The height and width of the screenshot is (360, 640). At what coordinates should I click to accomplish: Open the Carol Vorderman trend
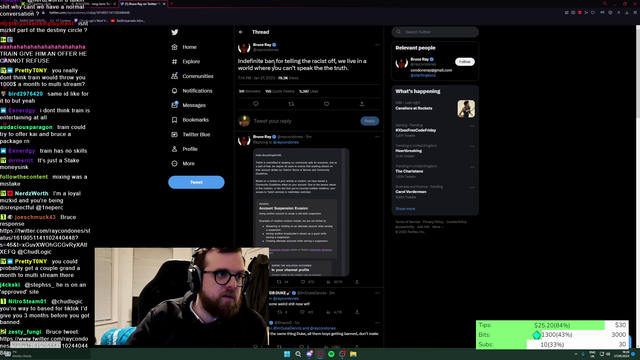pos(411,191)
